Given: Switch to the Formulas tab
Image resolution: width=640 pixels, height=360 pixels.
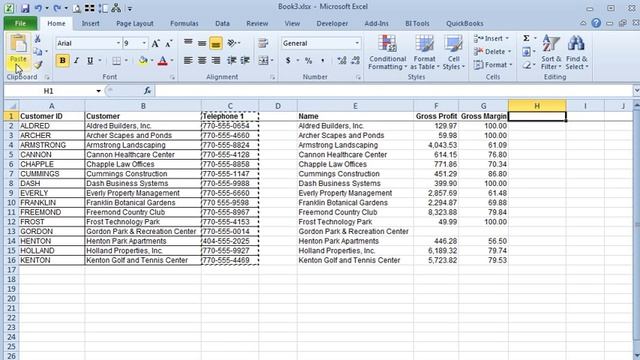Looking at the screenshot, I should pyautogui.click(x=184, y=24).
